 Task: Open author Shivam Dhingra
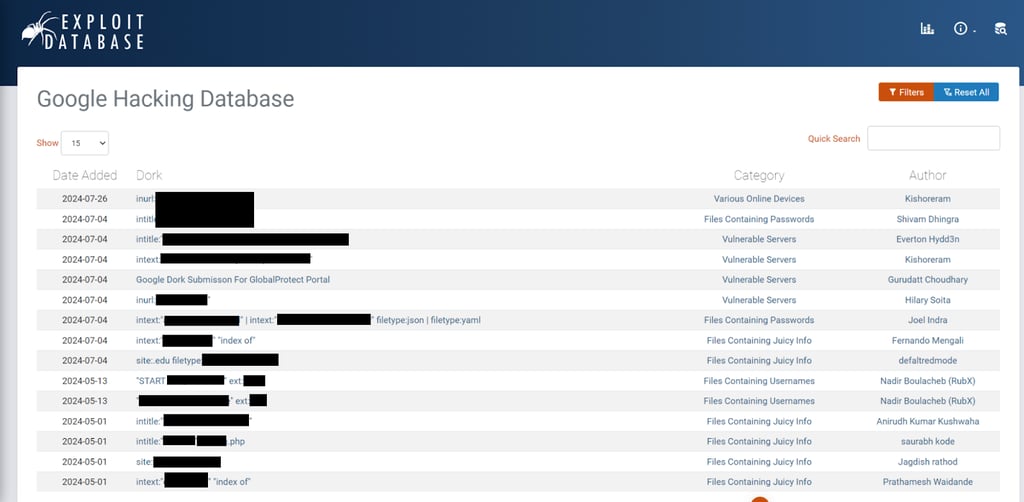click(x=927, y=219)
